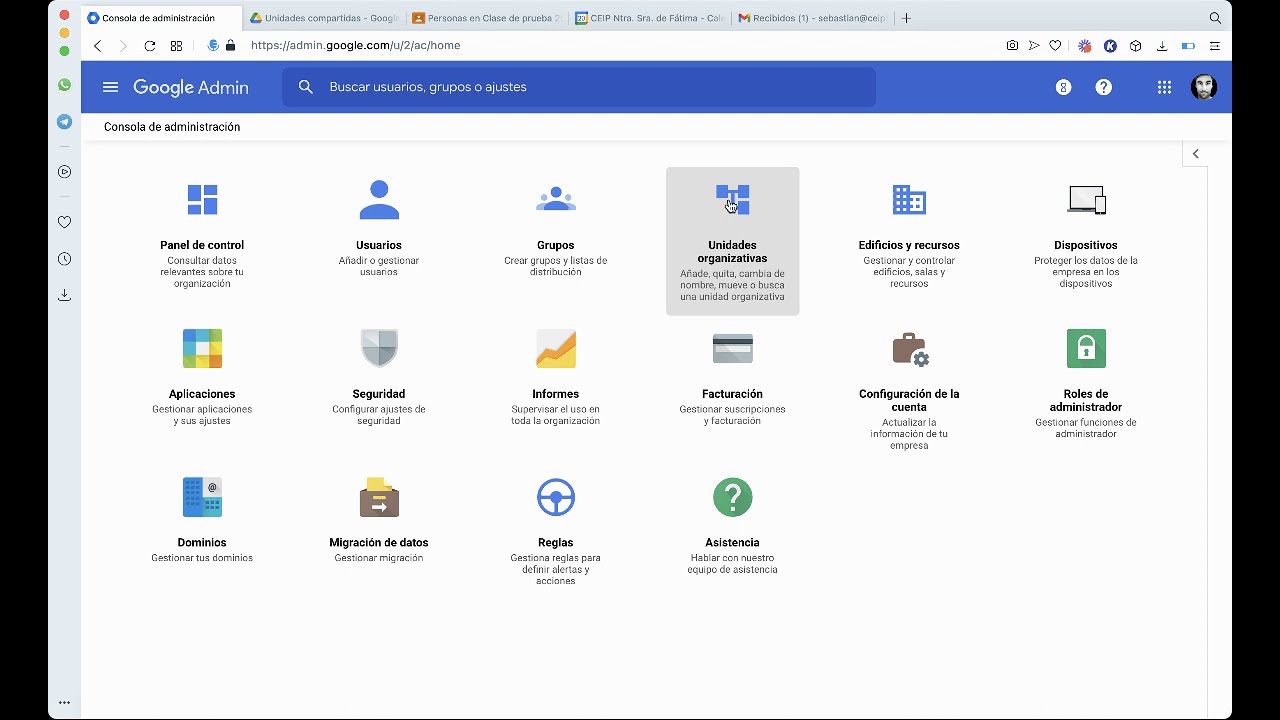
Task: Click the browser snapshot camera icon
Action: pos(1012,46)
